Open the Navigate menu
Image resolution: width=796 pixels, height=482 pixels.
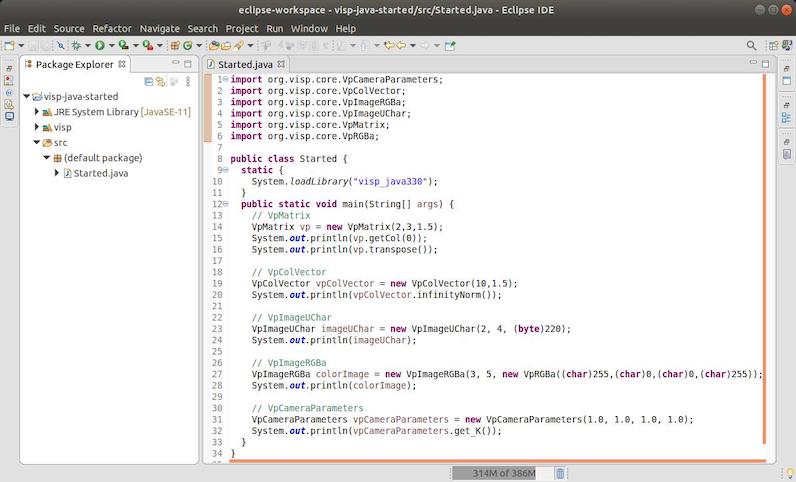tap(160, 29)
